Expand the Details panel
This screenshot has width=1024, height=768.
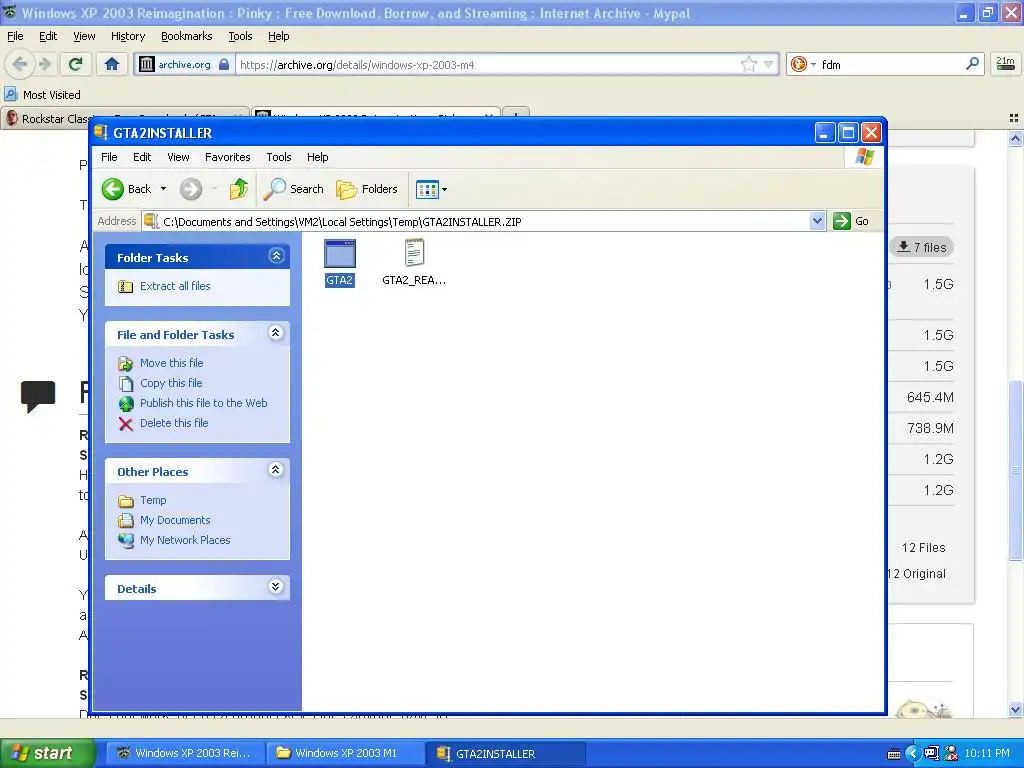276,587
